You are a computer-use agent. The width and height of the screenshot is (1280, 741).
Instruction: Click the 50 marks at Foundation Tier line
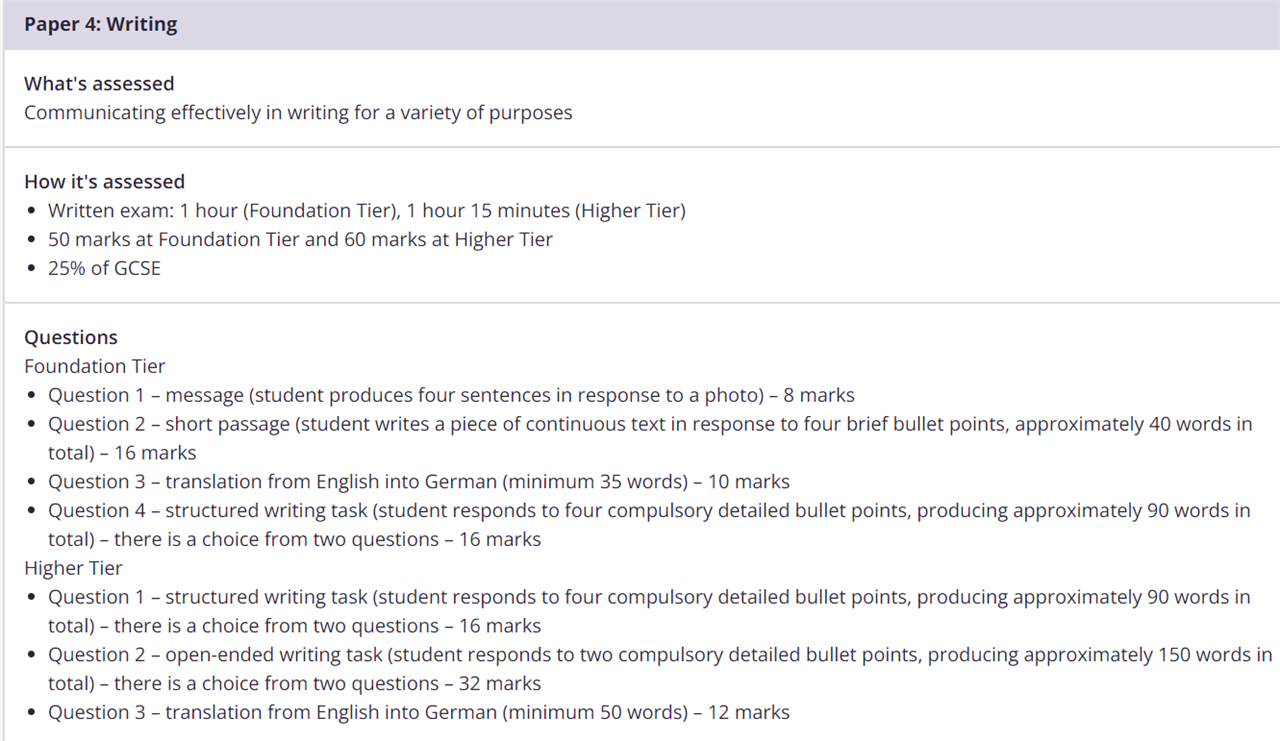[300, 240]
